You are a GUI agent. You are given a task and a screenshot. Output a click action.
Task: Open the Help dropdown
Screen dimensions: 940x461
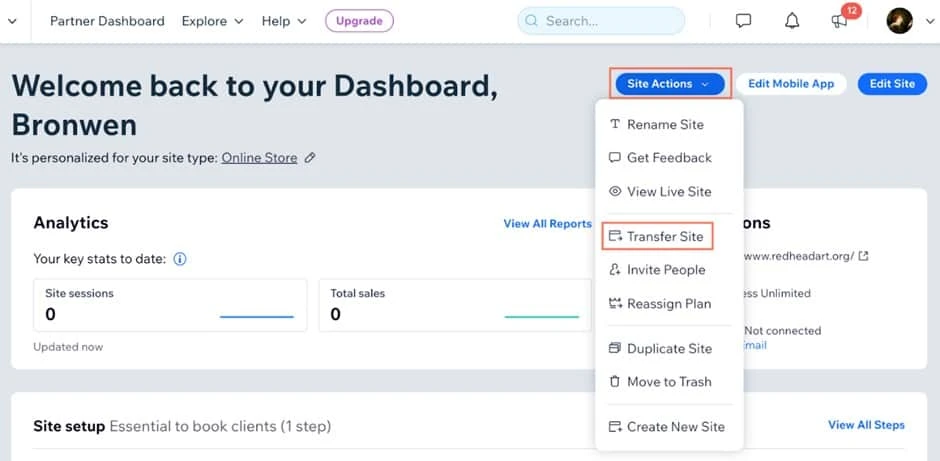click(283, 21)
